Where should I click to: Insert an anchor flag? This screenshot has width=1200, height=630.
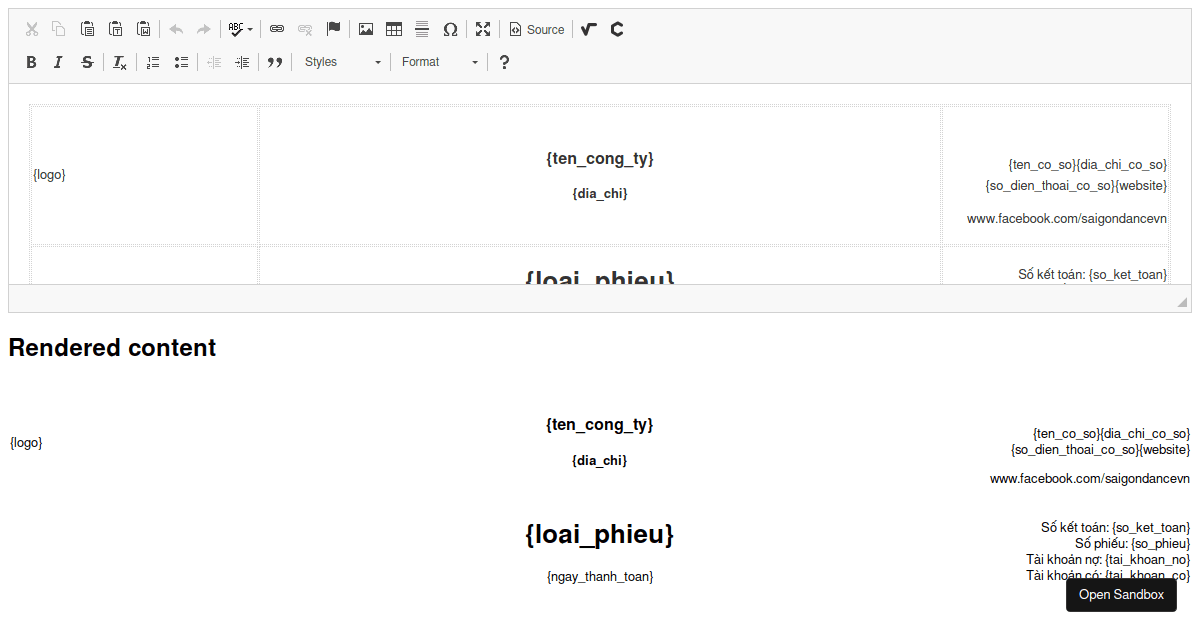pyautogui.click(x=334, y=29)
